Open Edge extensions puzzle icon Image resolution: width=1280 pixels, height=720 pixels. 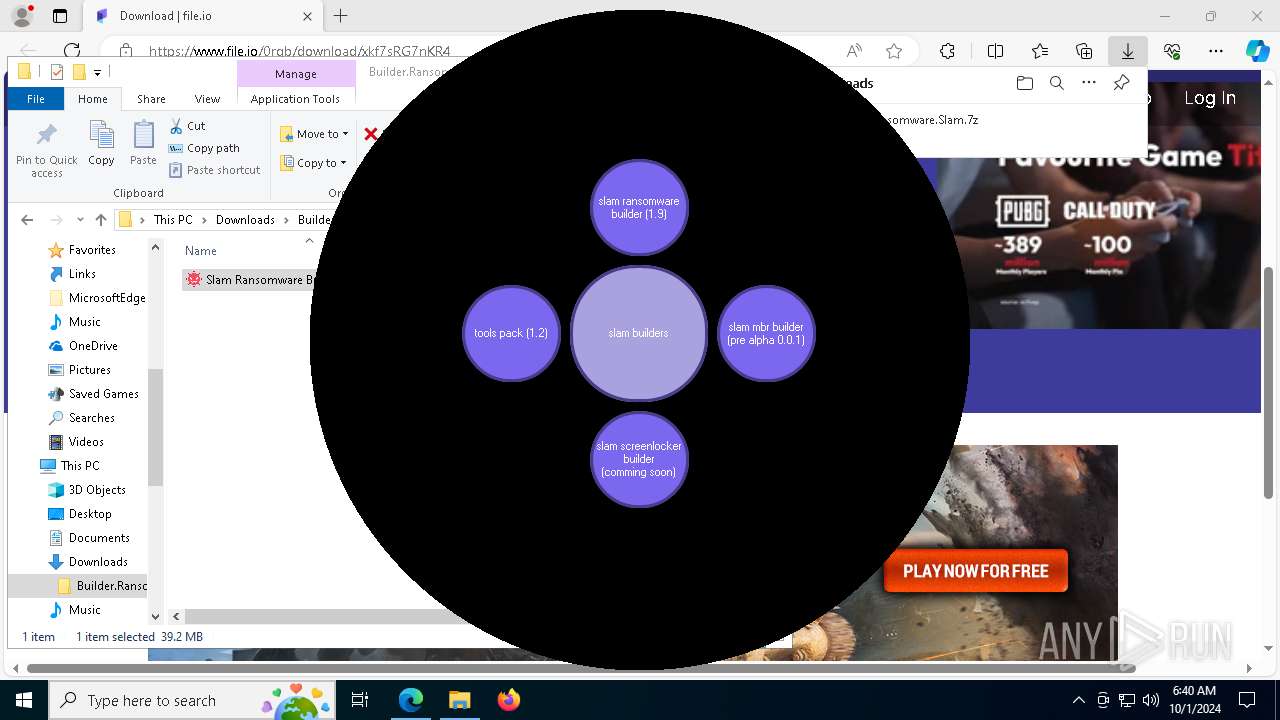point(947,51)
